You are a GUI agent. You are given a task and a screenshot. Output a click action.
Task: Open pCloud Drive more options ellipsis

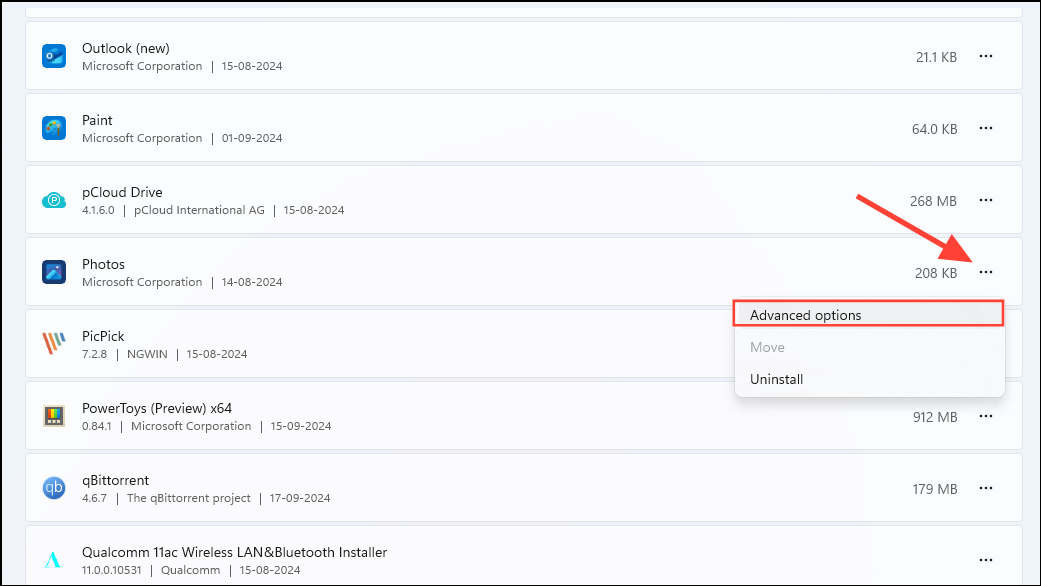(x=986, y=200)
